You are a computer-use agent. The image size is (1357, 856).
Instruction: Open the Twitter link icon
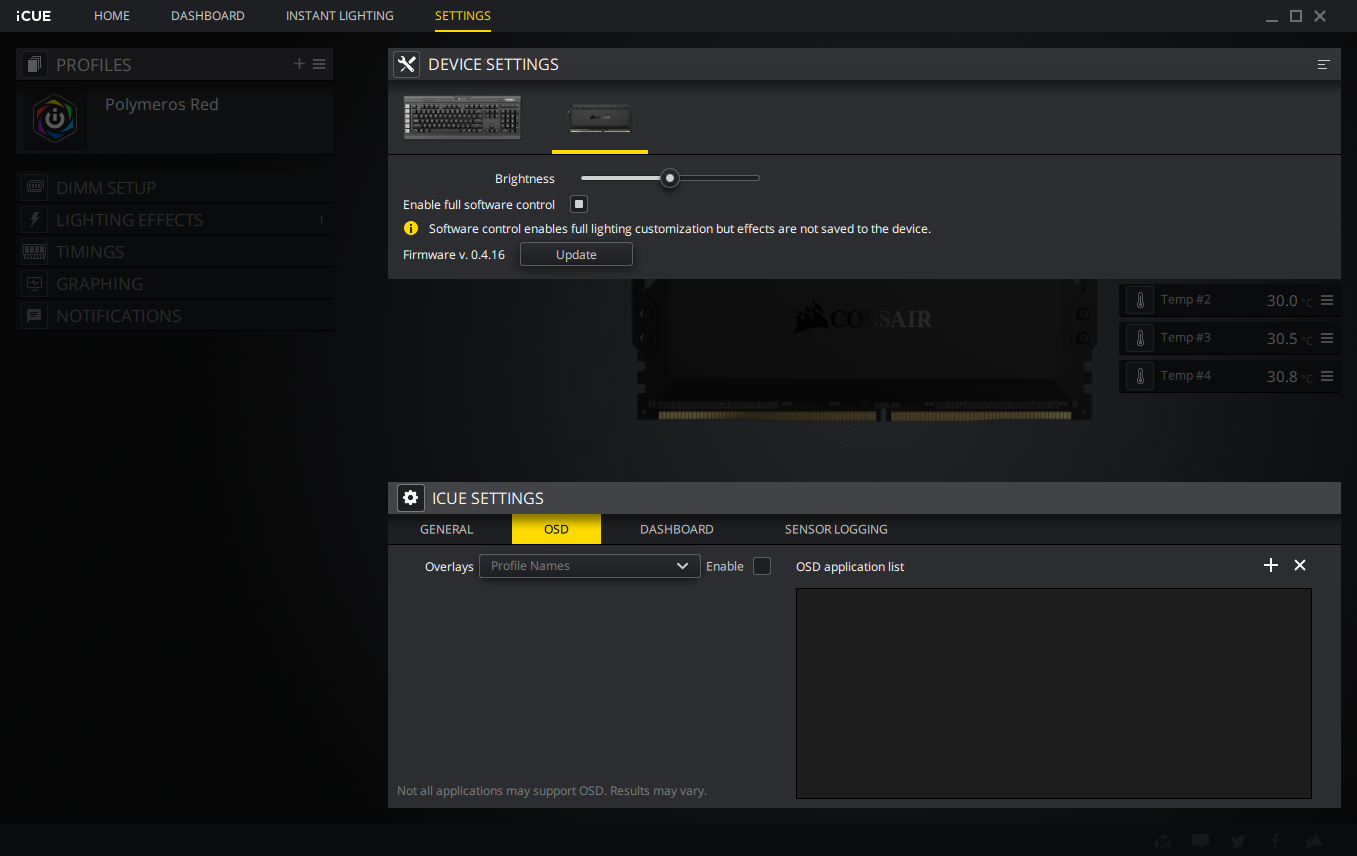1238,841
